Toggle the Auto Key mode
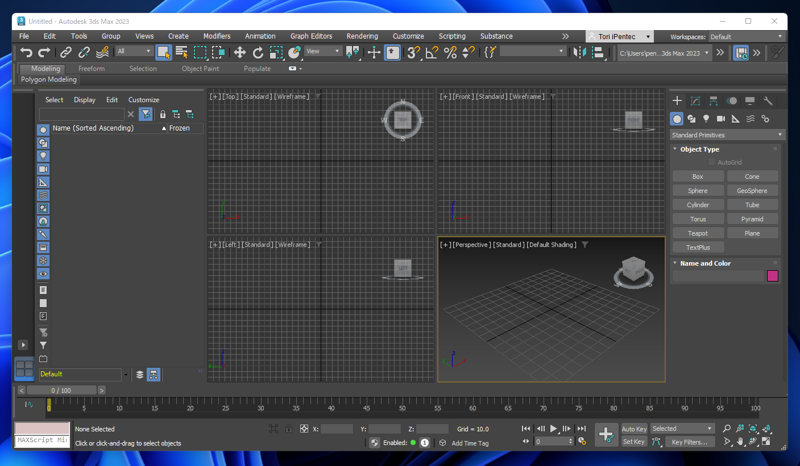Viewport: 800px width, 466px height. [634, 429]
